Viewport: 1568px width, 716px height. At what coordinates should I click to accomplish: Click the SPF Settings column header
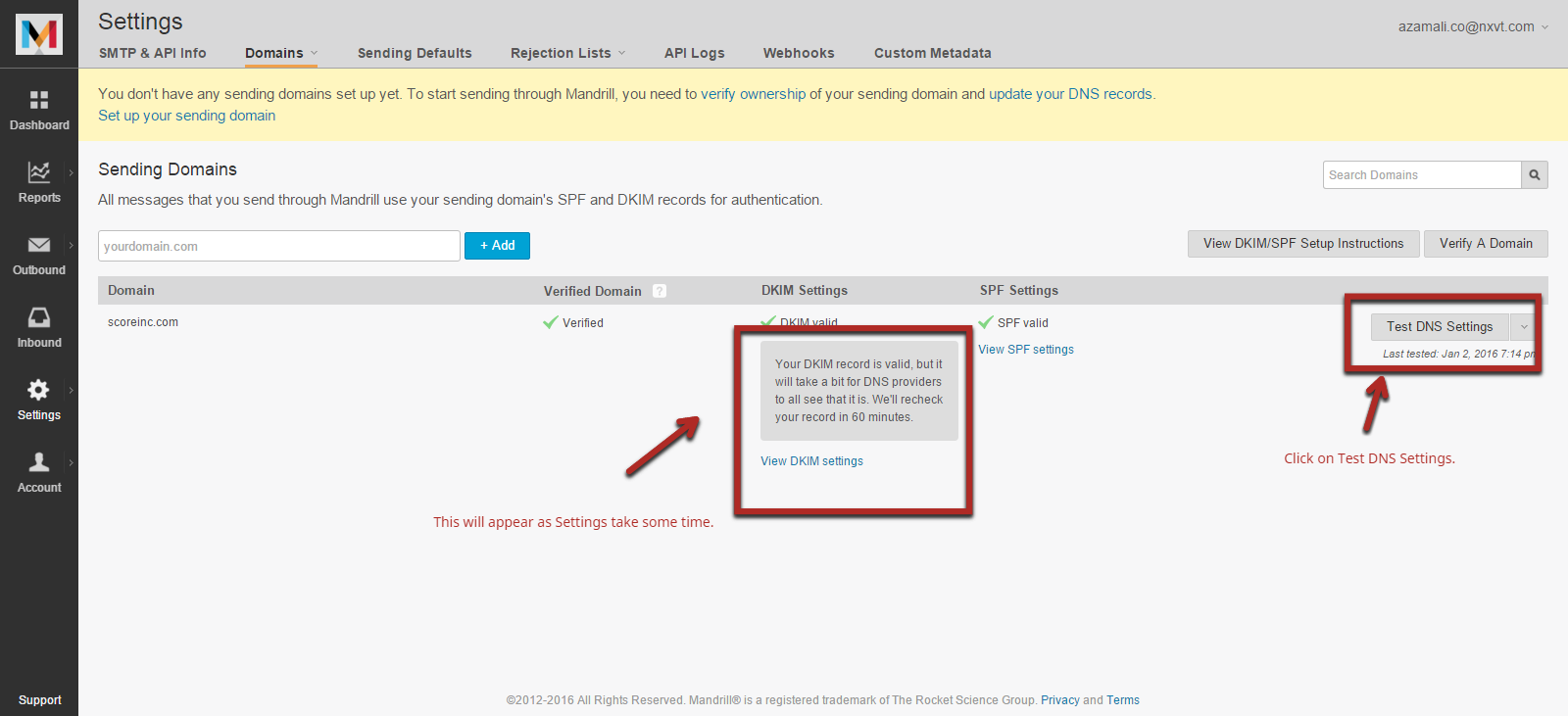click(x=1019, y=291)
